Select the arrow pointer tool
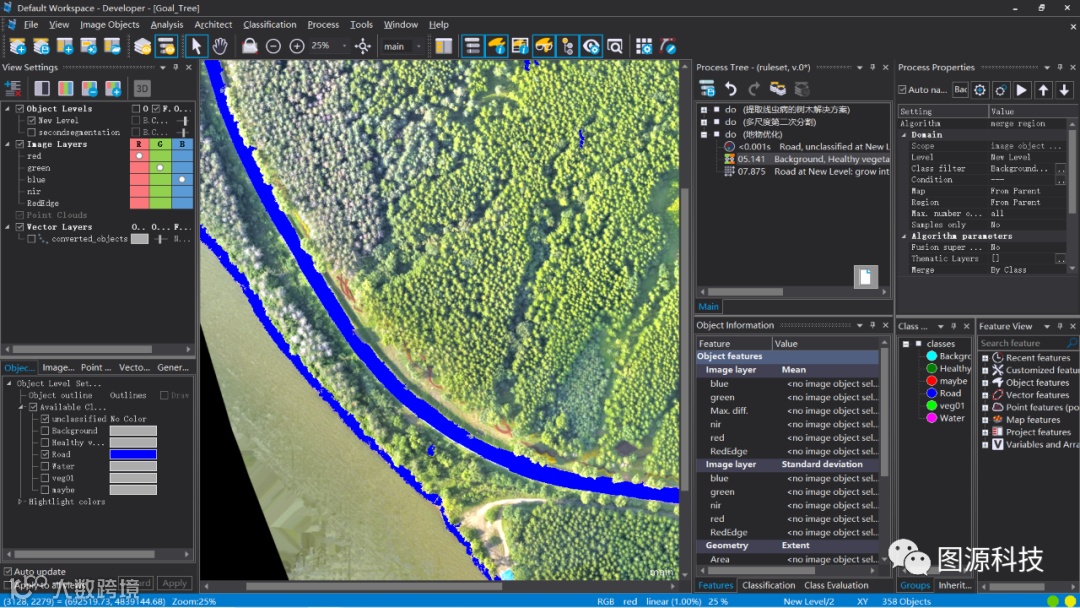The width and height of the screenshot is (1080, 608). (x=196, y=46)
